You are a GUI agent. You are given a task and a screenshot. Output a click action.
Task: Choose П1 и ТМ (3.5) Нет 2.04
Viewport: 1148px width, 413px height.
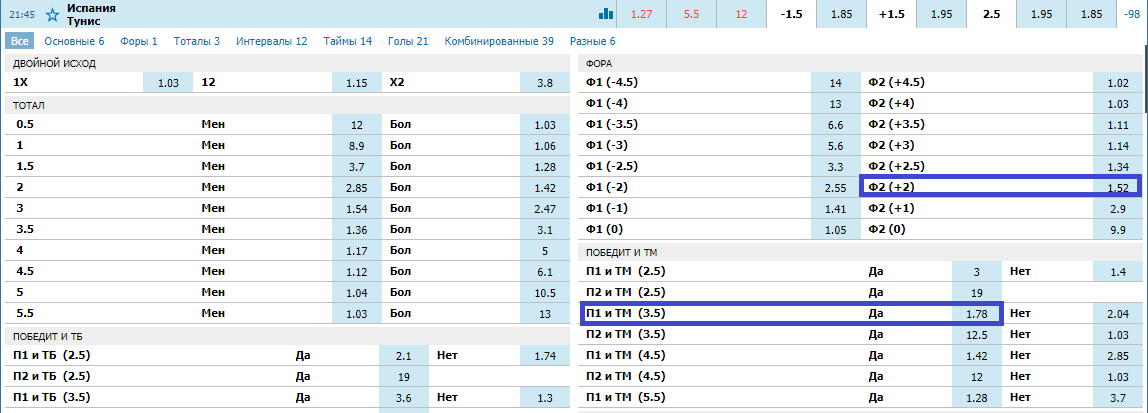pos(1117,314)
